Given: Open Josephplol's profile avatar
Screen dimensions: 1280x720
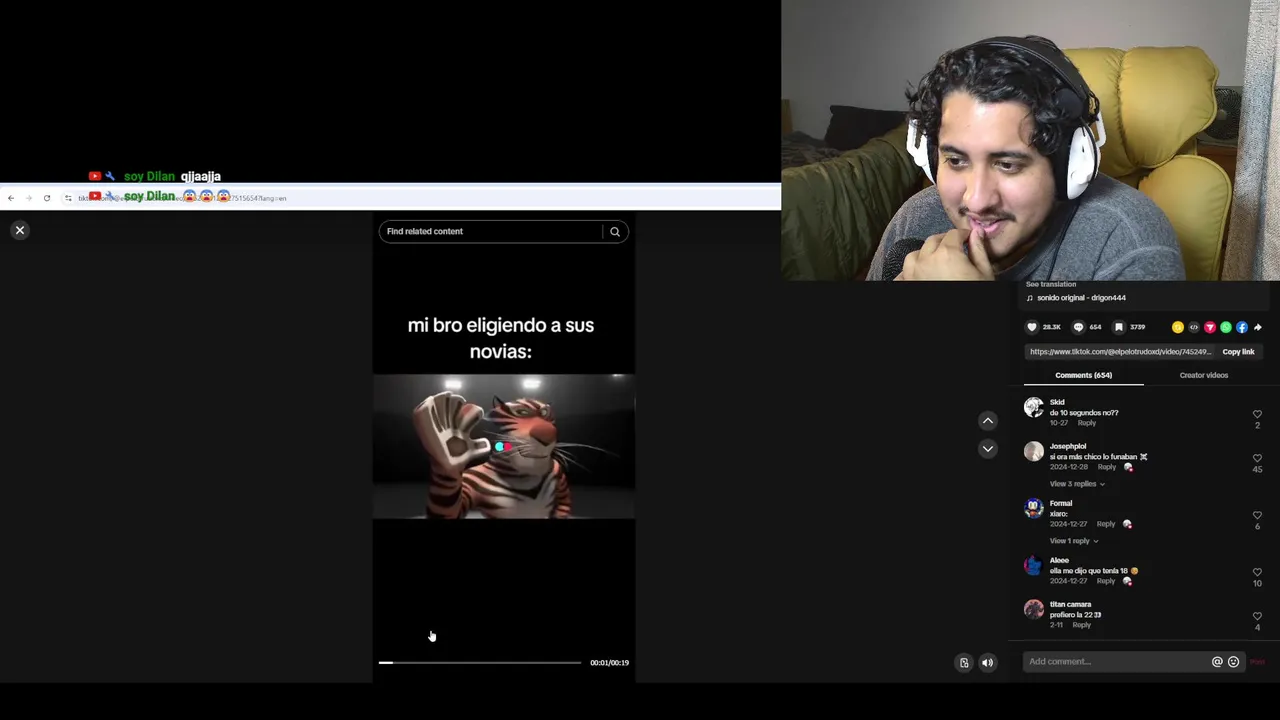Looking at the screenshot, I should coord(1034,451).
